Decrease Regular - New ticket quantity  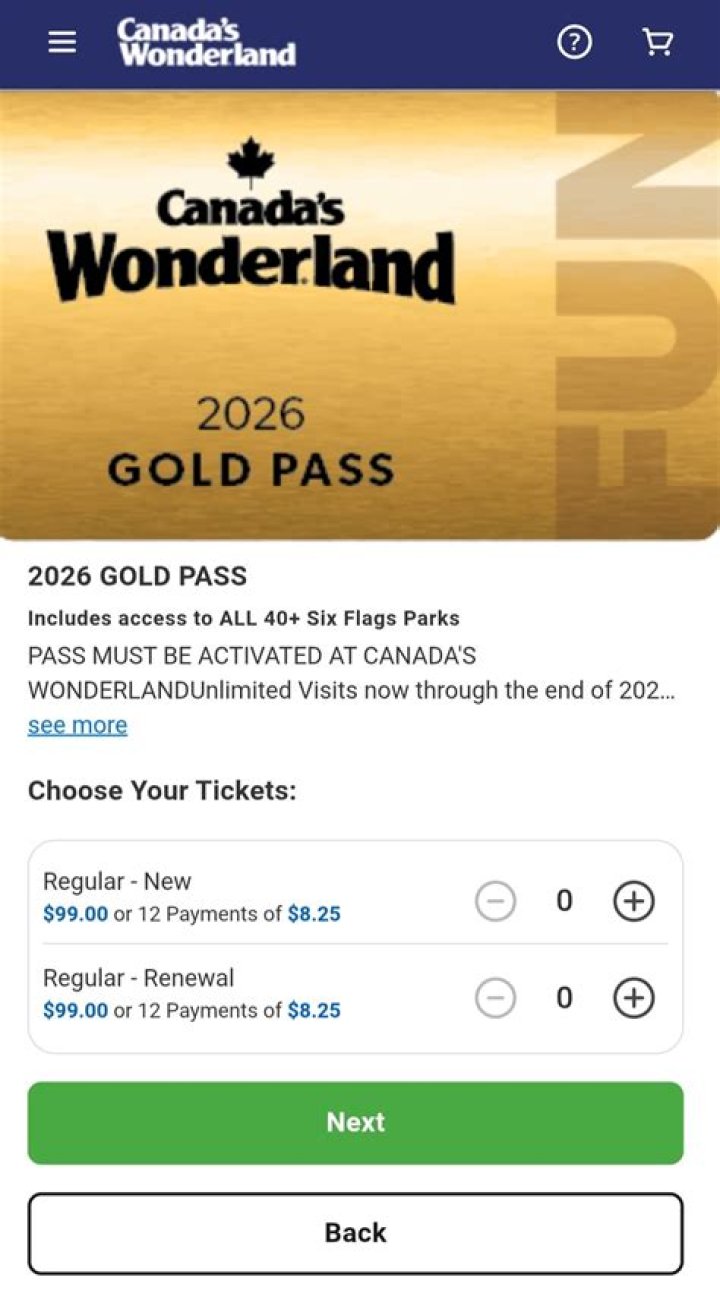click(495, 900)
